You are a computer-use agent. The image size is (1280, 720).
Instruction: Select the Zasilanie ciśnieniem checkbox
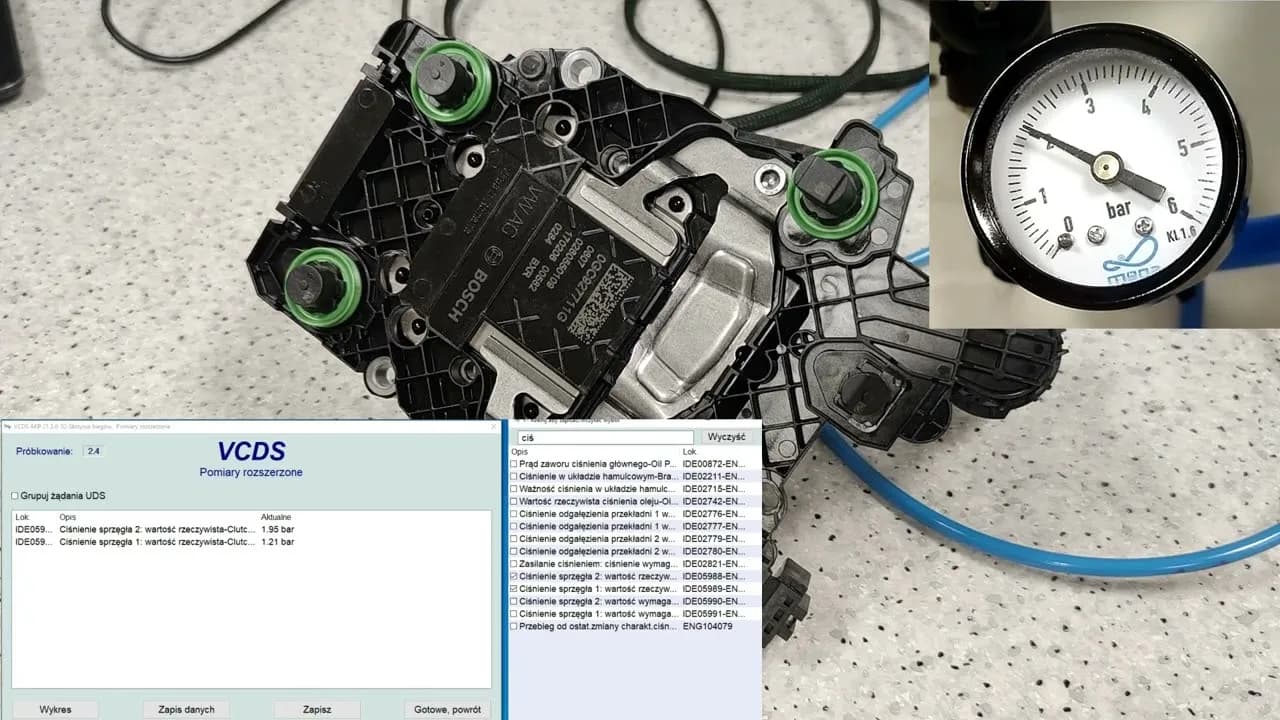[x=514, y=564]
